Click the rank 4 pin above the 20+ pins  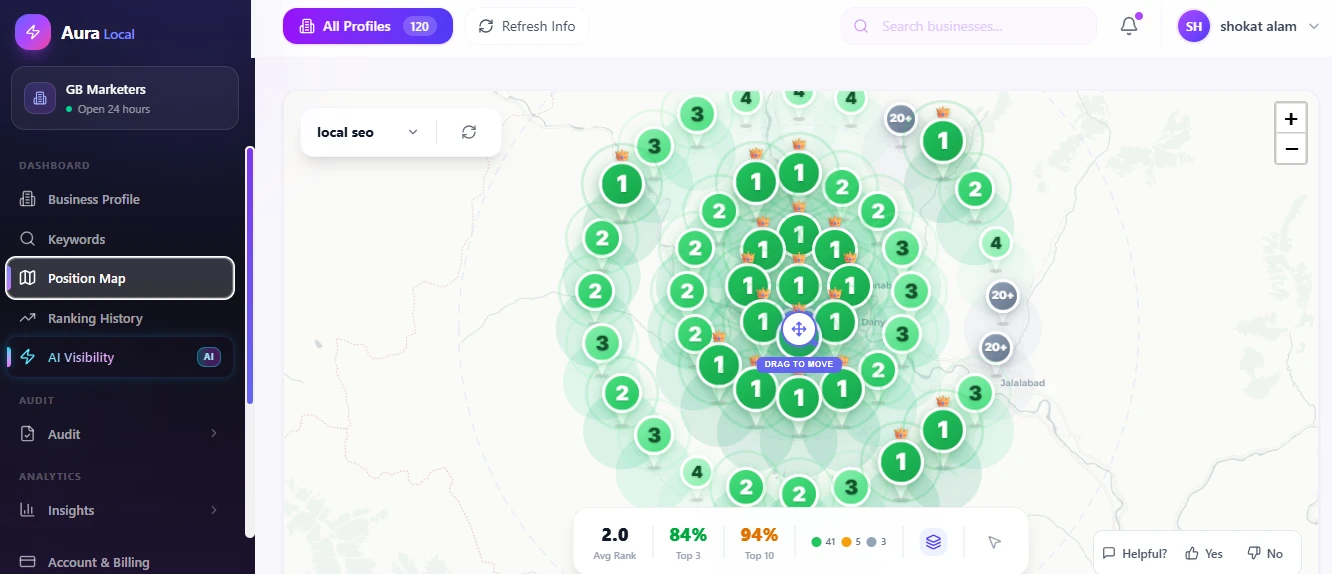(x=996, y=242)
